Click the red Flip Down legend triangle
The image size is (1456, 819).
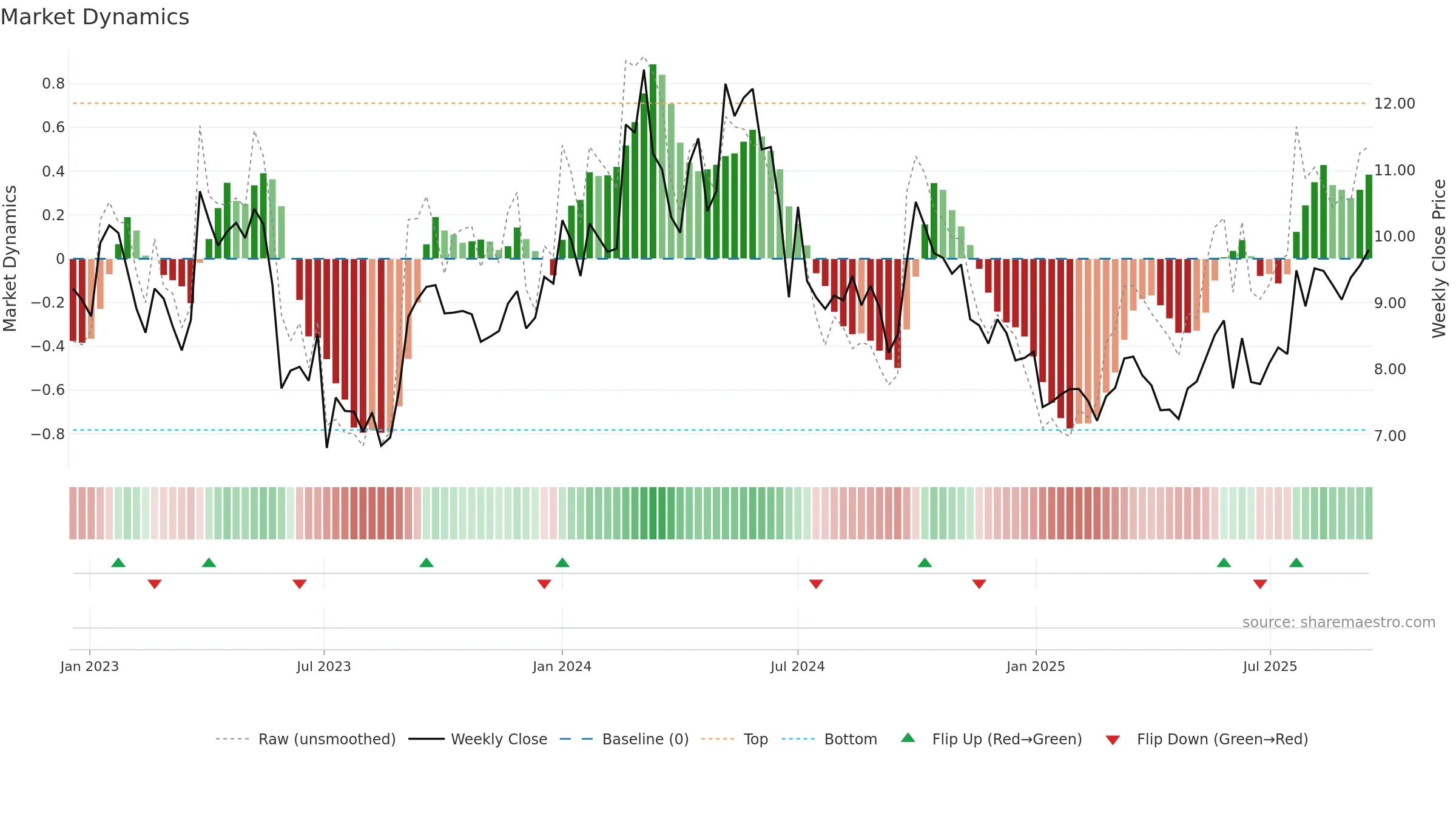point(1113,740)
